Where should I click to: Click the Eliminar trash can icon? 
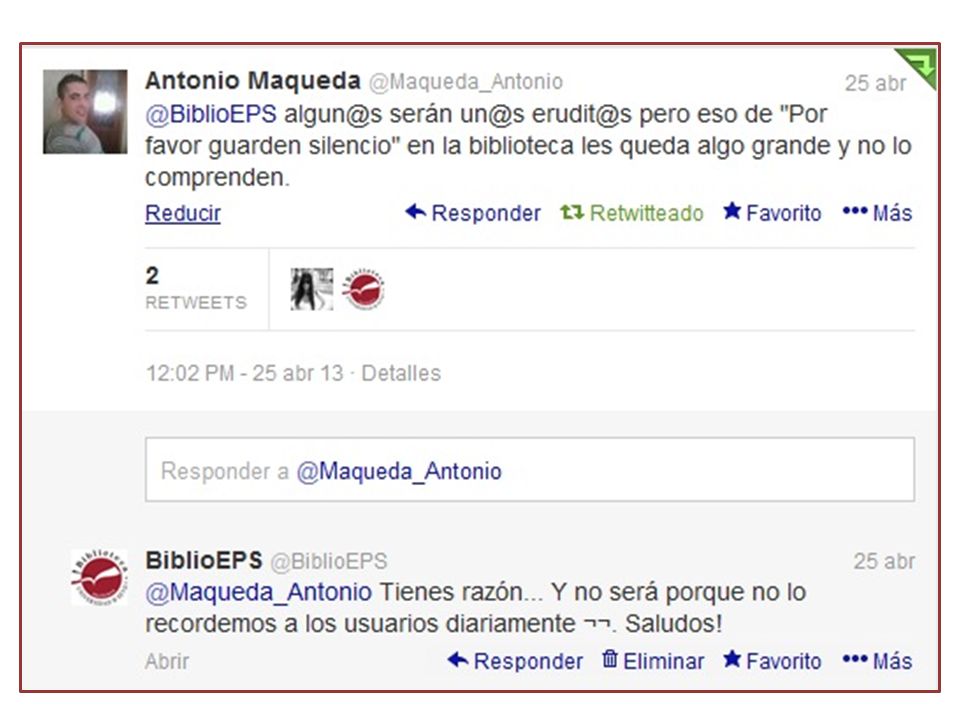[x=609, y=659]
